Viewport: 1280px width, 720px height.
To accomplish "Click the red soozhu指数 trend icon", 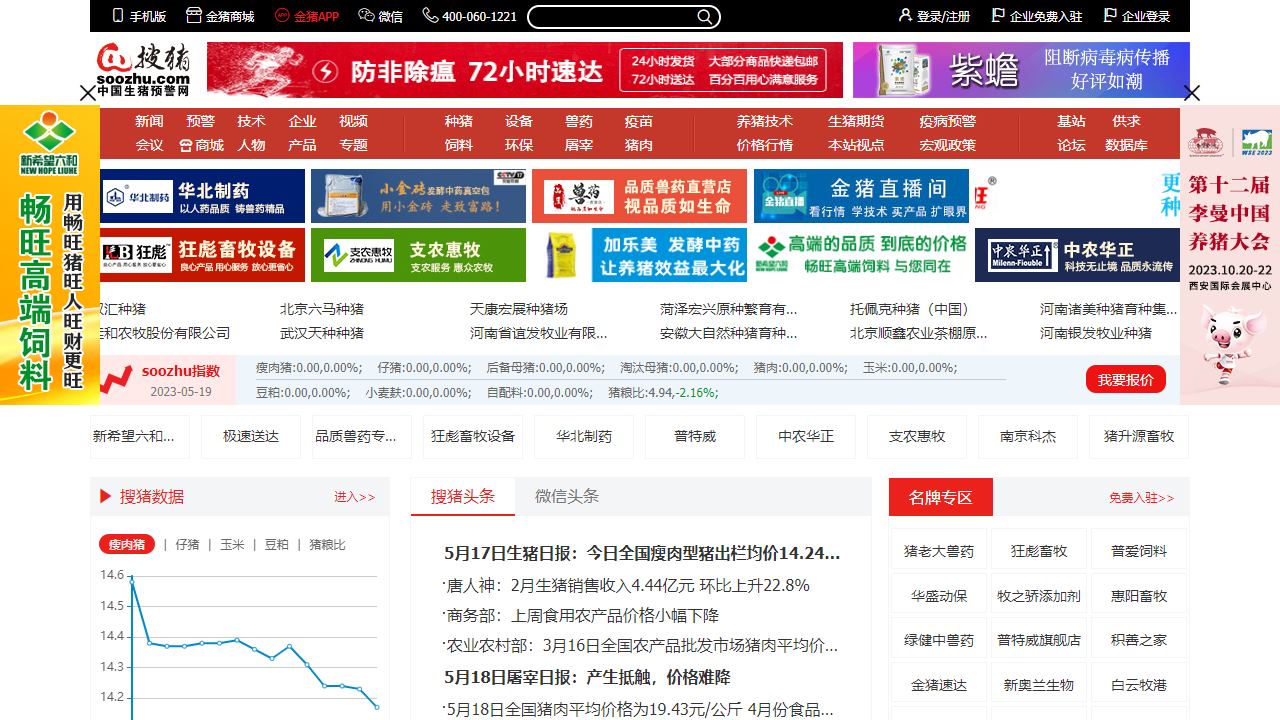I will pyautogui.click(x=117, y=379).
